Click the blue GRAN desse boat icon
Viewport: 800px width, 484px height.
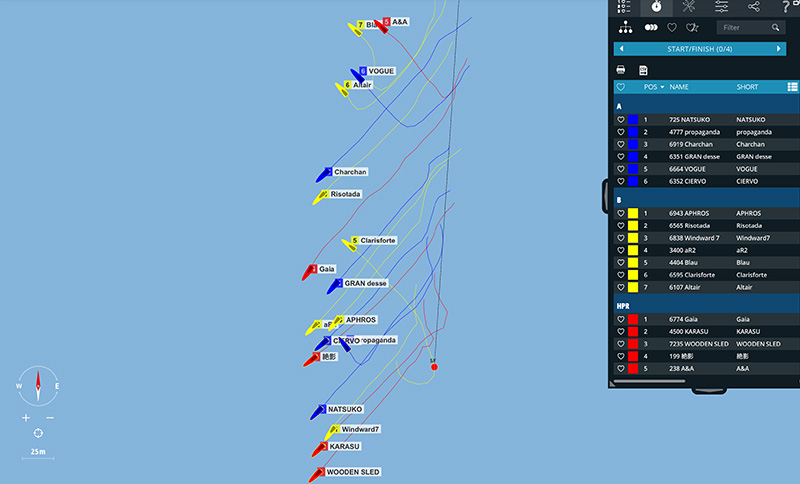[335, 286]
